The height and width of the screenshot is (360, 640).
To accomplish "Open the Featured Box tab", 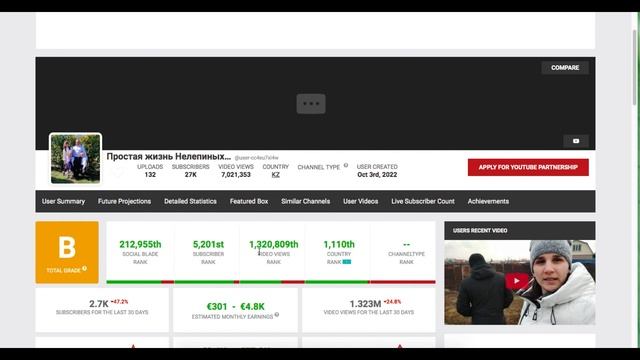I will [249, 201].
